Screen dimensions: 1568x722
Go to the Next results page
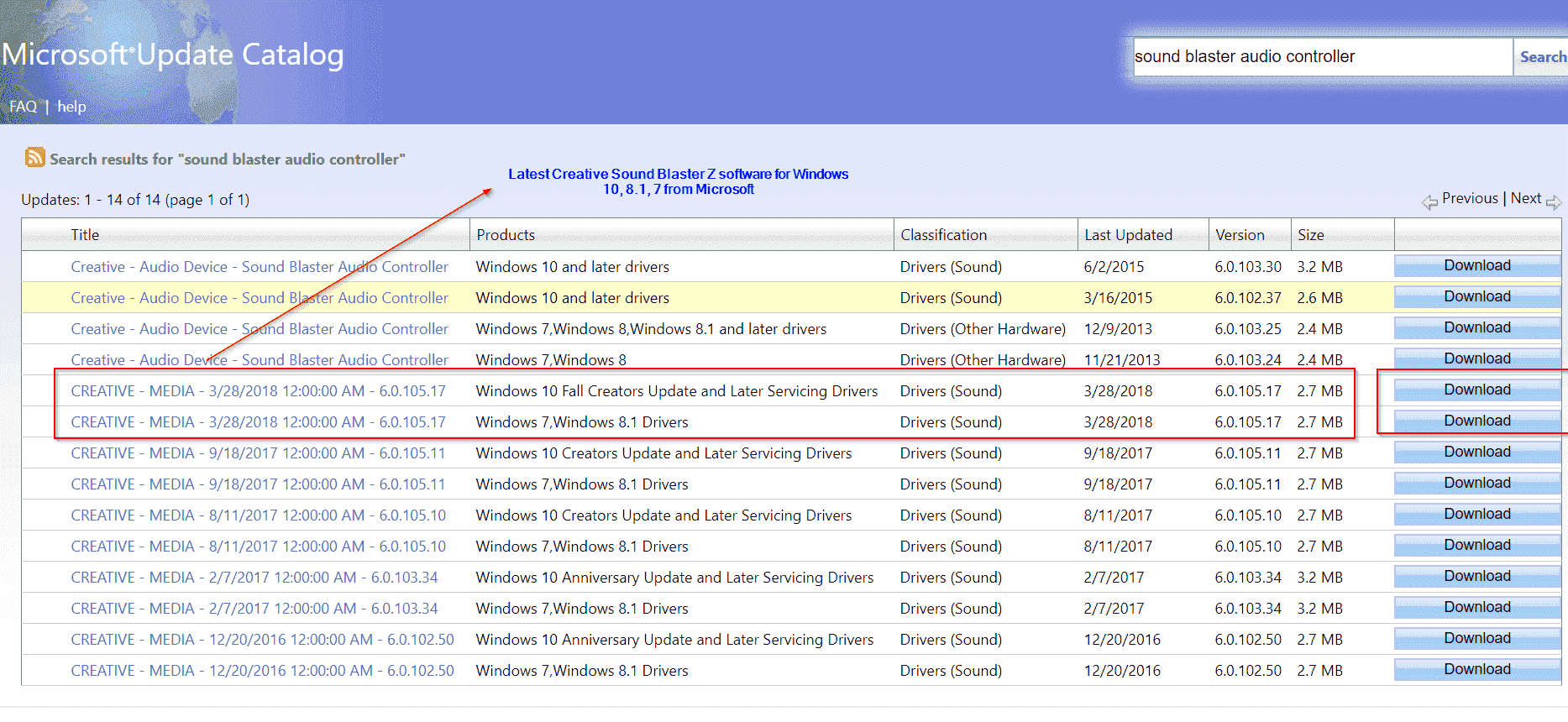pyautogui.click(x=1525, y=198)
